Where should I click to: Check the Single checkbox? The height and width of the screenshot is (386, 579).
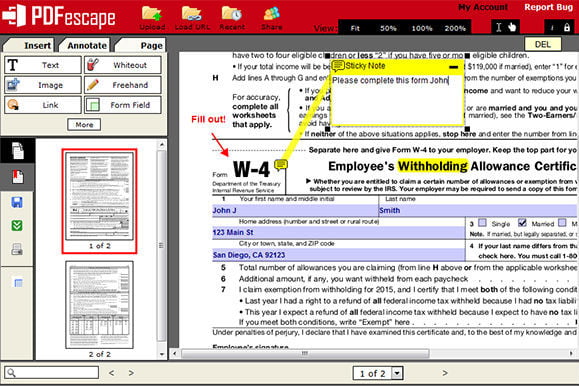(482, 223)
